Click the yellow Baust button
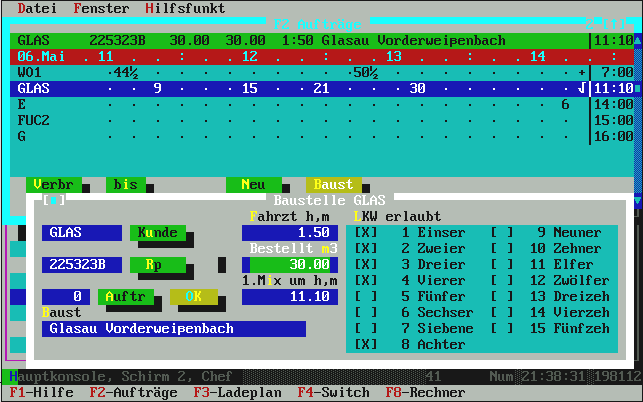The image size is (643, 402). pos(332,184)
